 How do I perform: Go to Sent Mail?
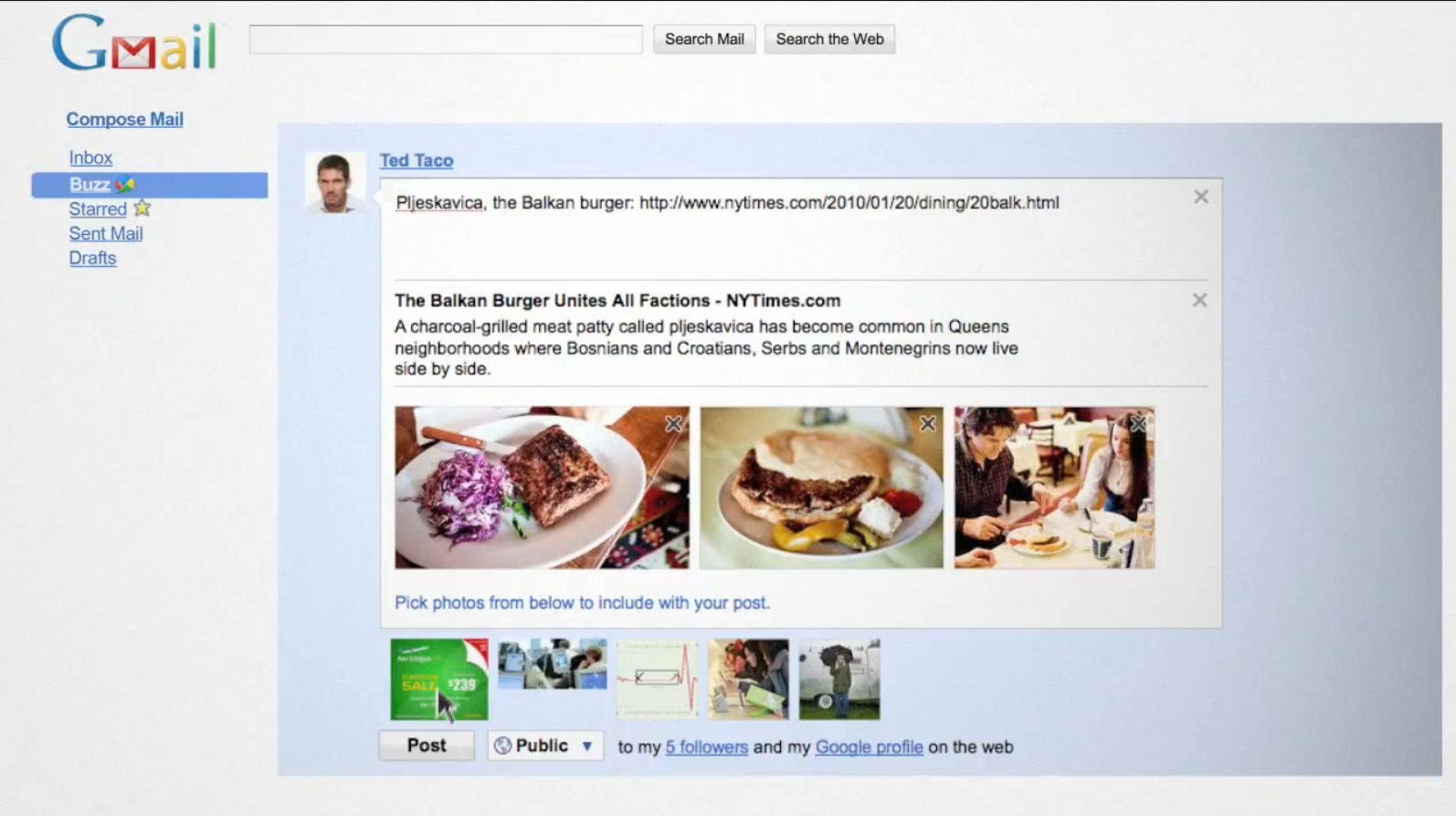click(x=106, y=234)
